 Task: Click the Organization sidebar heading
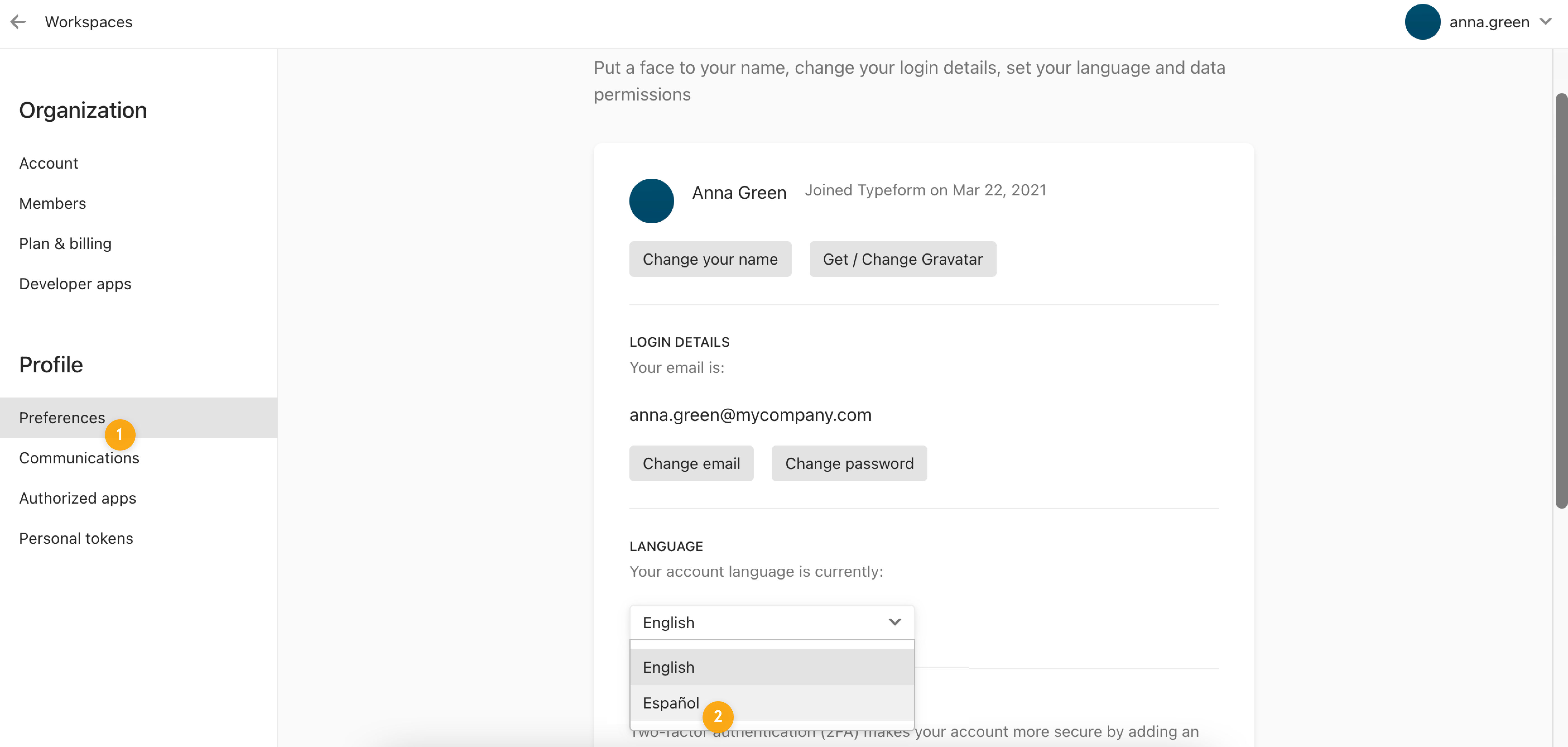pos(83,110)
